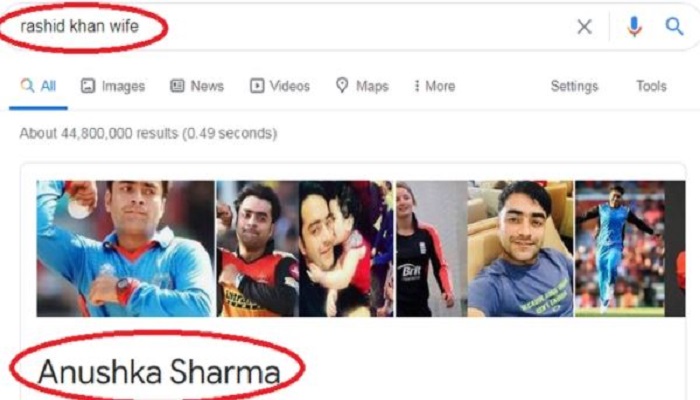Open image of player in orange-black jersey
The height and width of the screenshot is (400, 700).
(x=258, y=249)
